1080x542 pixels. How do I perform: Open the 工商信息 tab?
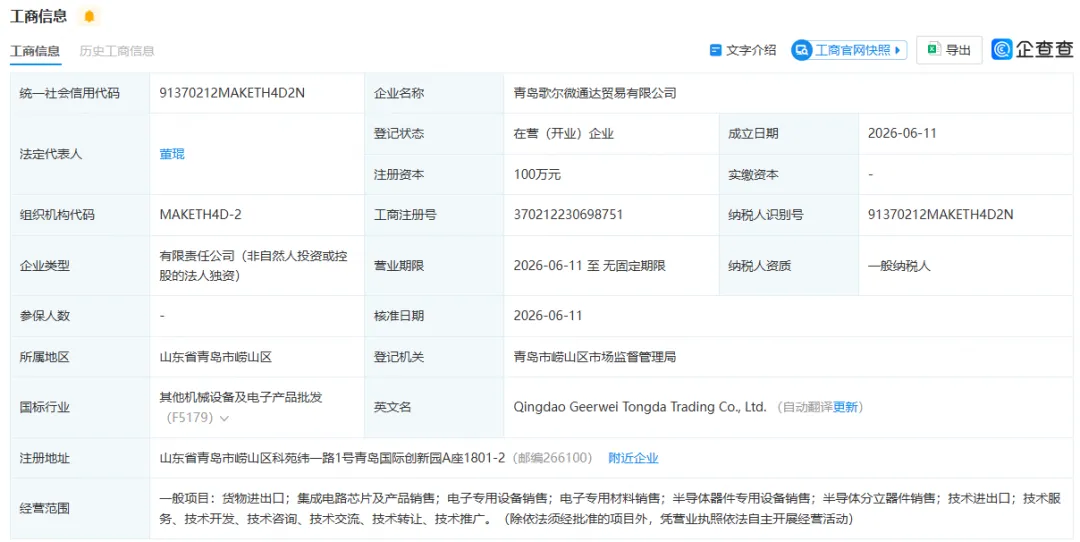click(x=34, y=51)
